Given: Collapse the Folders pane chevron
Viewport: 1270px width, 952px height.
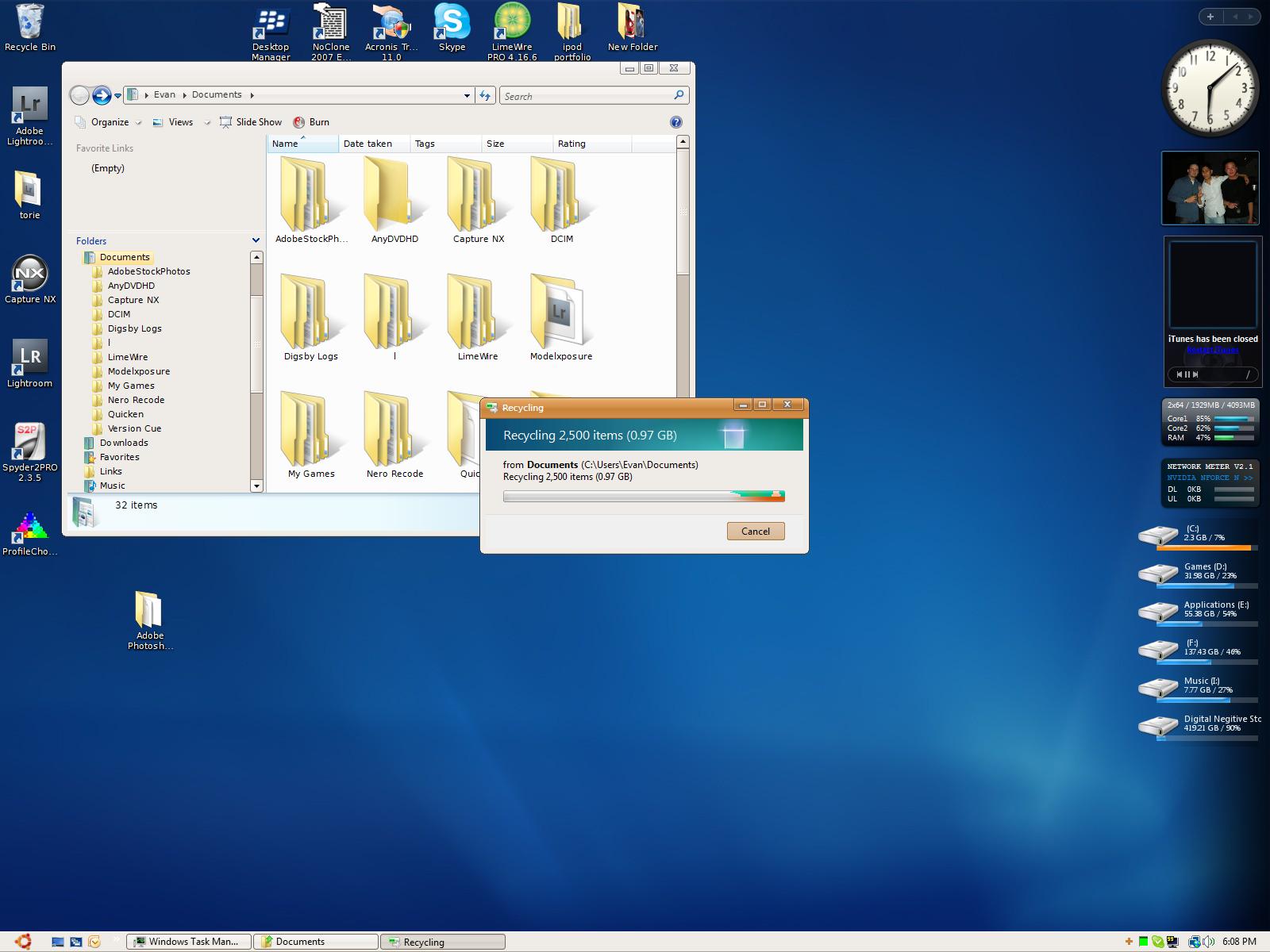Looking at the screenshot, I should (256, 240).
